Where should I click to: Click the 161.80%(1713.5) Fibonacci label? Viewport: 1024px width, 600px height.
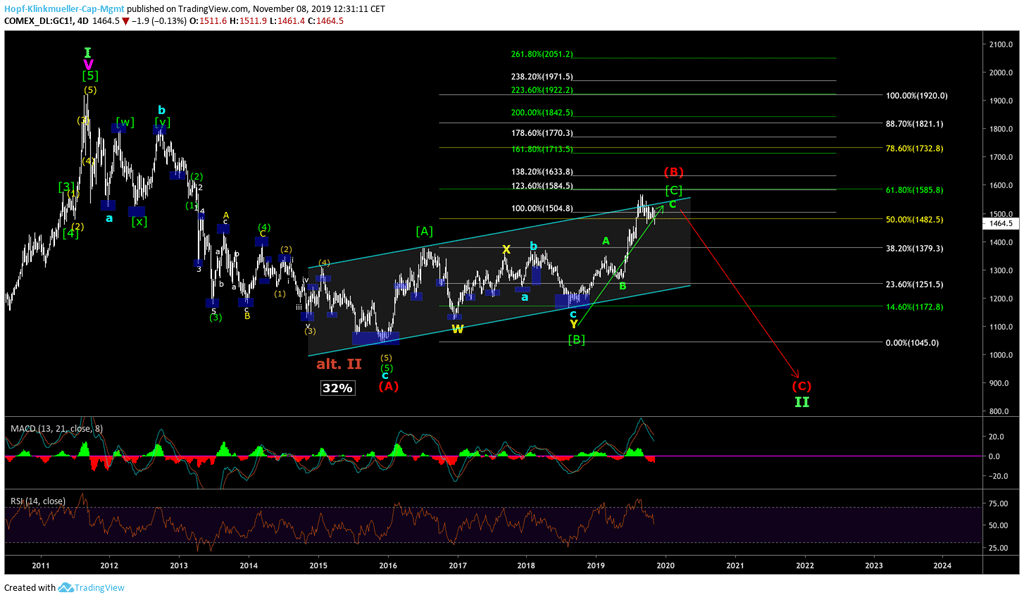[x=542, y=149]
